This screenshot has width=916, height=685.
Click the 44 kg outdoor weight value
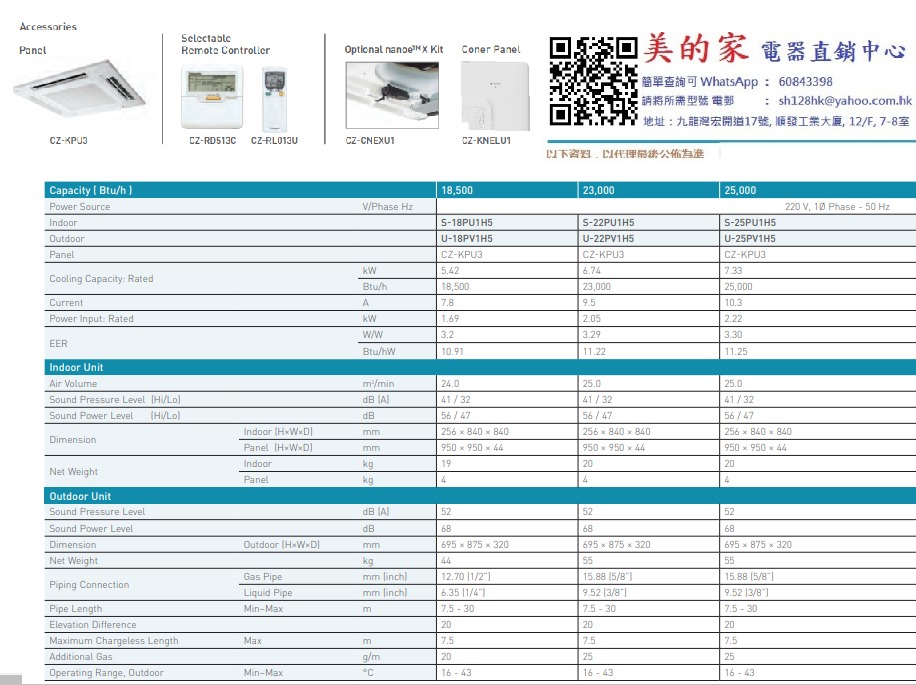coord(446,561)
